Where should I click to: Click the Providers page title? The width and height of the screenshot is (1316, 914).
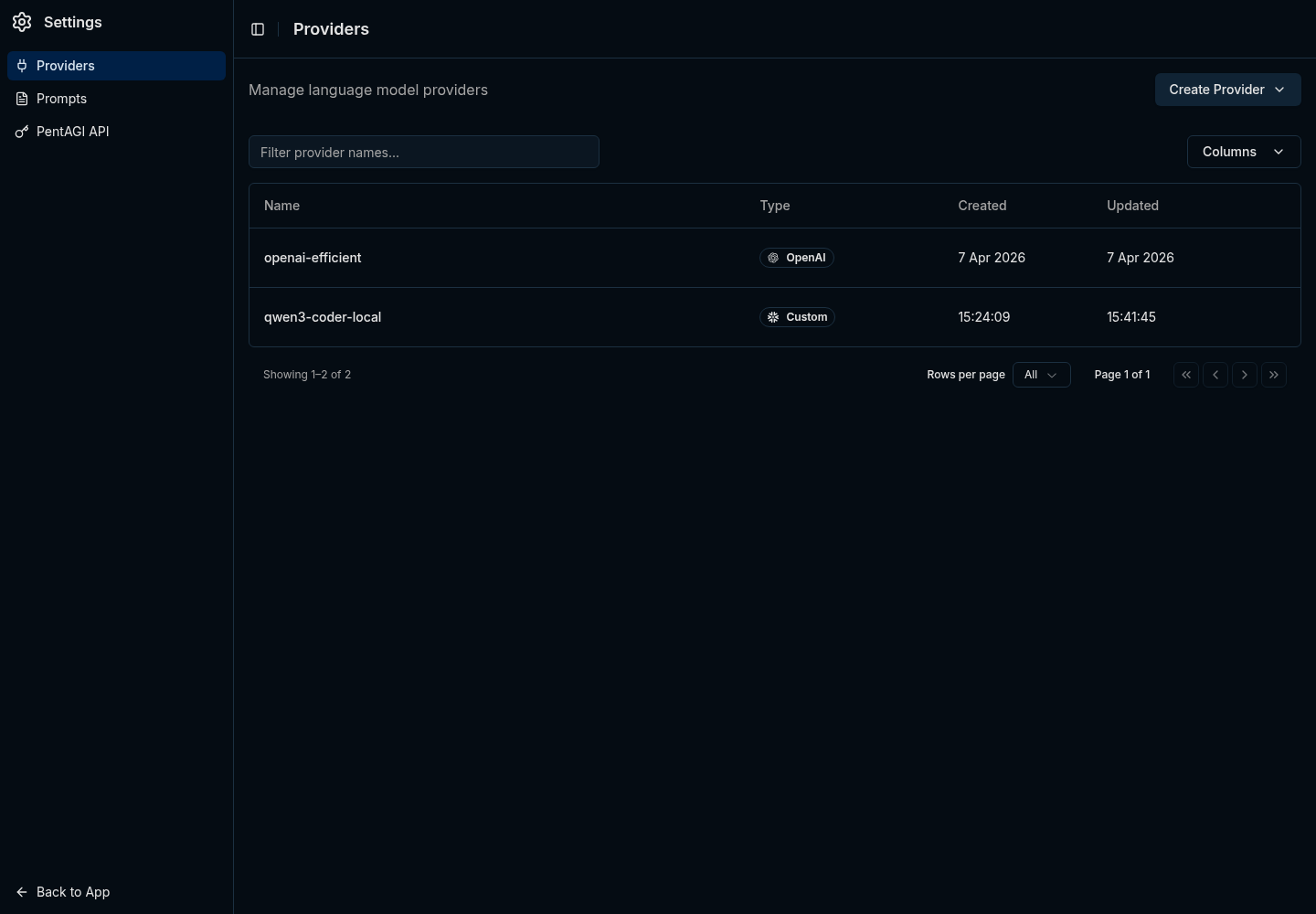(331, 29)
